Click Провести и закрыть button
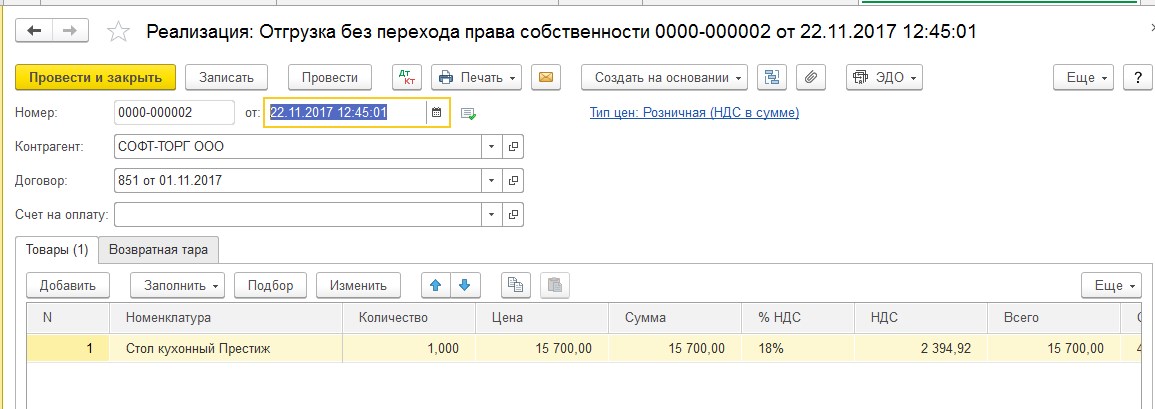The width and height of the screenshot is (1155, 409). tap(96, 77)
